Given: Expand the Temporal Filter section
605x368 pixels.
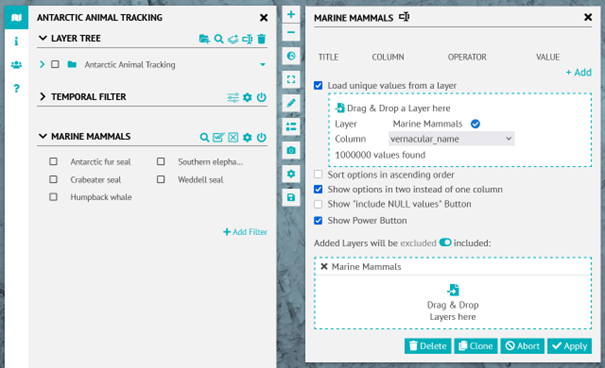Looking at the screenshot, I should pos(43,96).
